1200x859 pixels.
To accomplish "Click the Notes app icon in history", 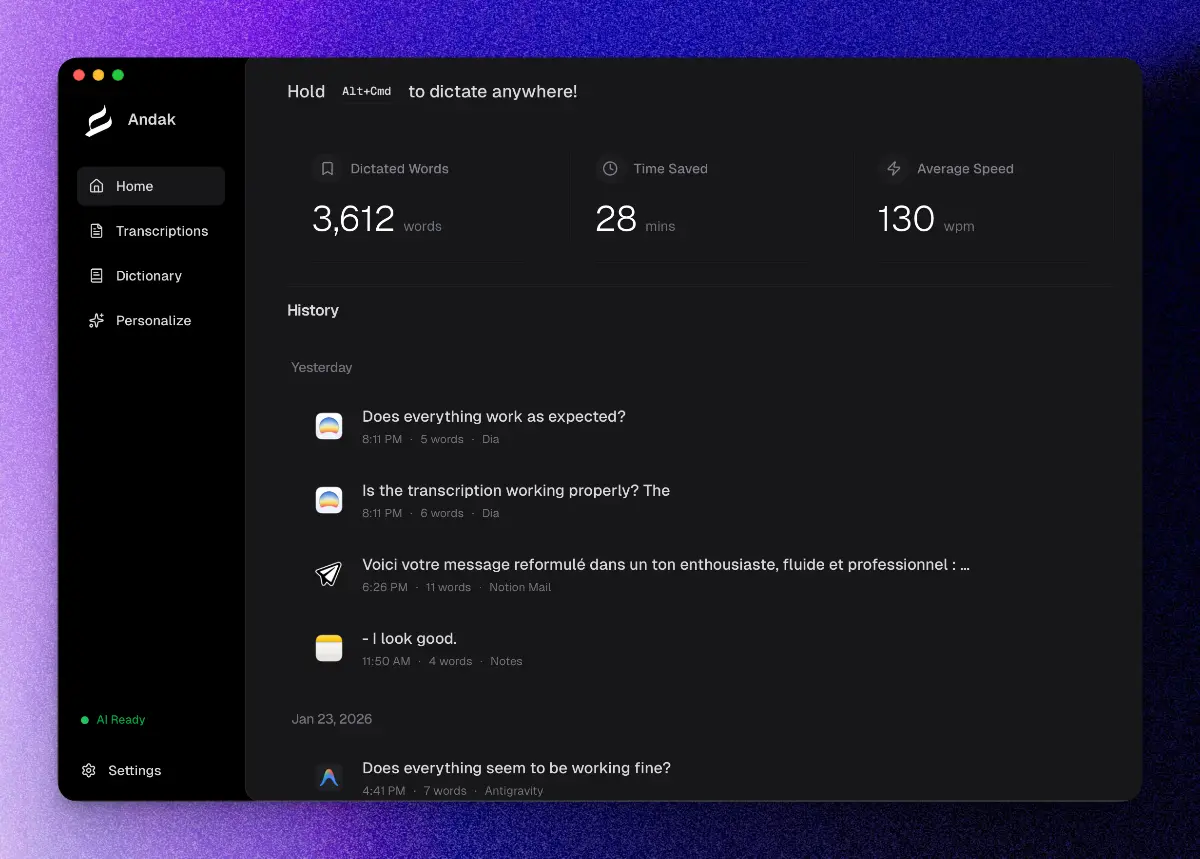I will point(329,647).
